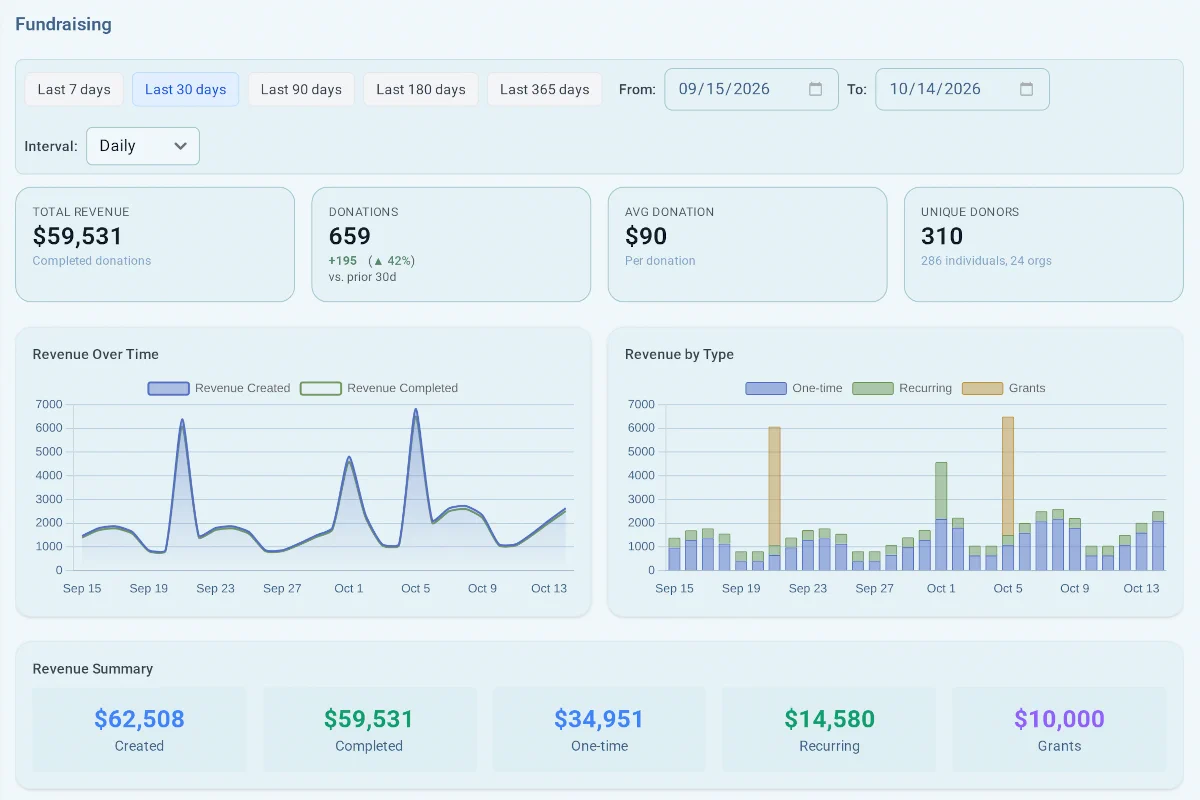This screenshot has height=800, width=1200.
Task: Select the Last 7 days range
Action: click(74, 89)
